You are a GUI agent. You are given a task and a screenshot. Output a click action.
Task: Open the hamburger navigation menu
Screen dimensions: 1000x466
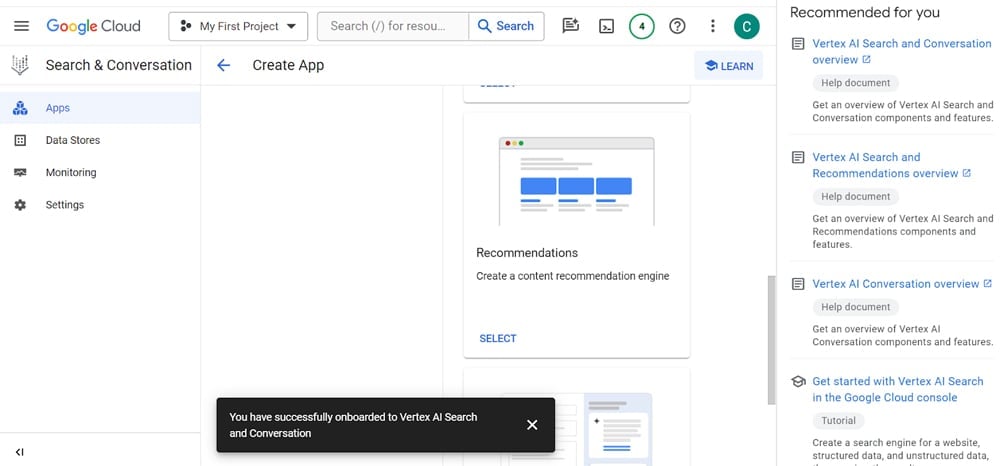click(22, 26)
